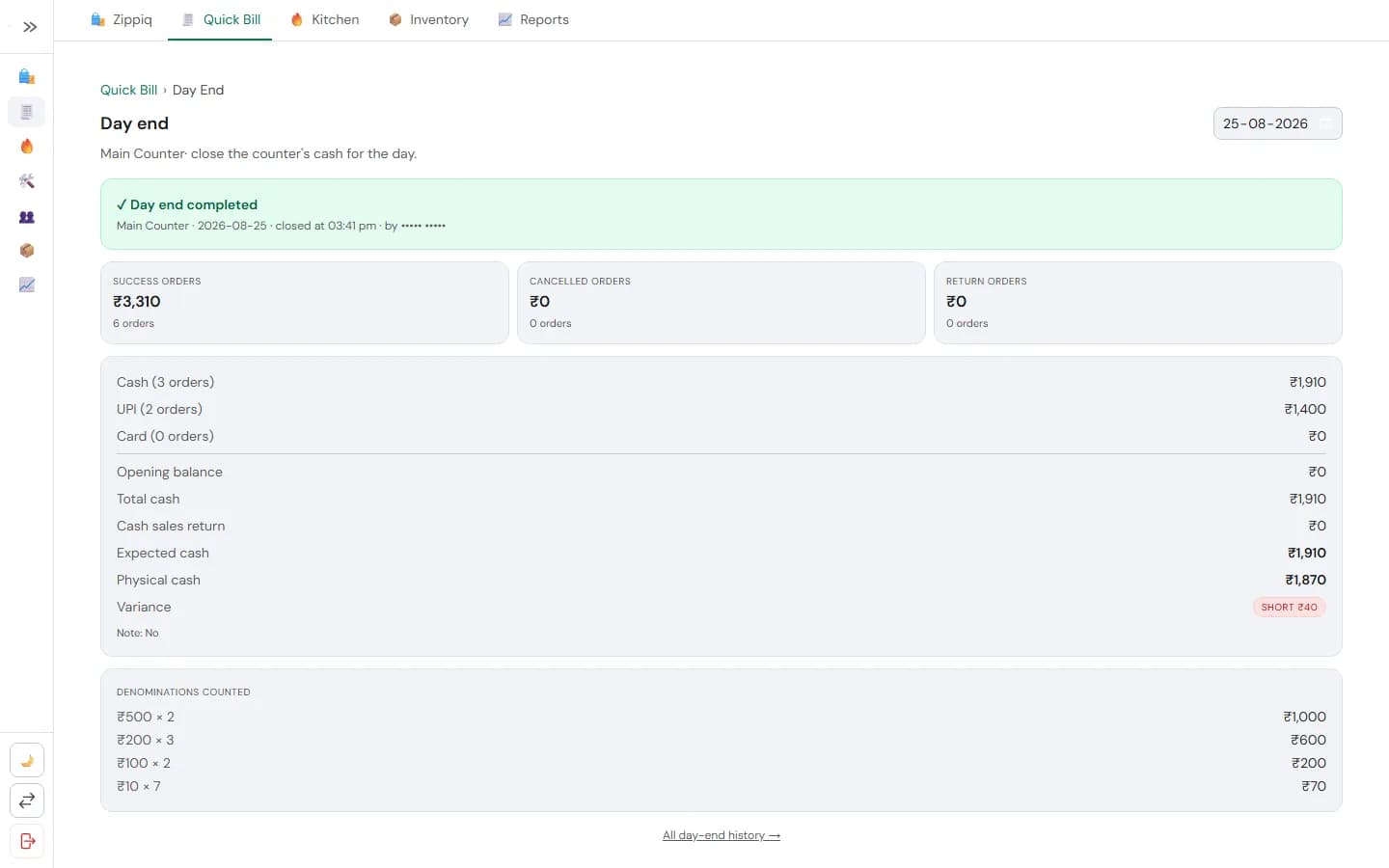Expand the left sidebar with the double-chevron

(x=30, y=27)
